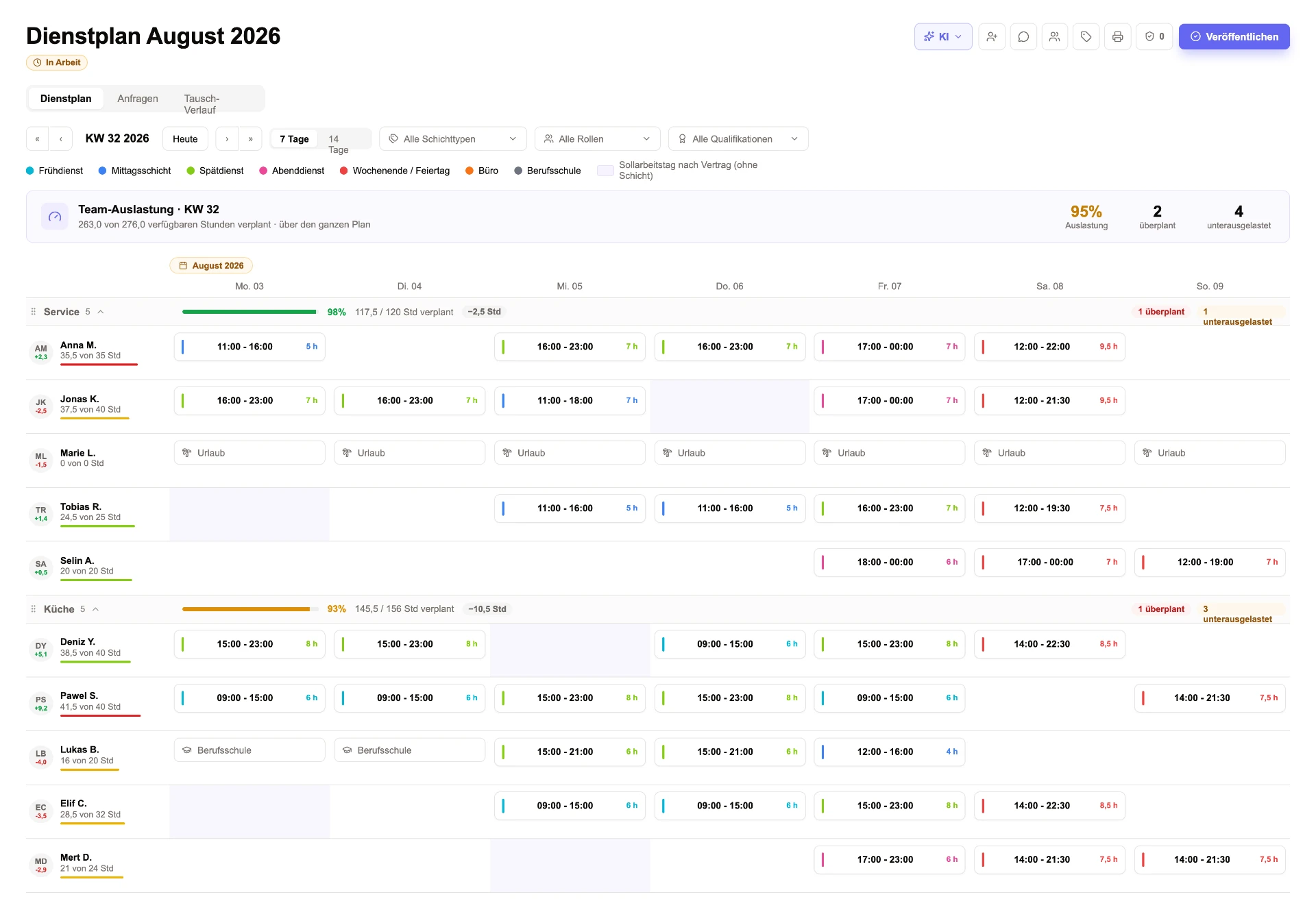Screen dimensions: 1316x923
Task: Open Mert D. Friday 17:00 - 23:00 shift
Action: tap(890, 860)
